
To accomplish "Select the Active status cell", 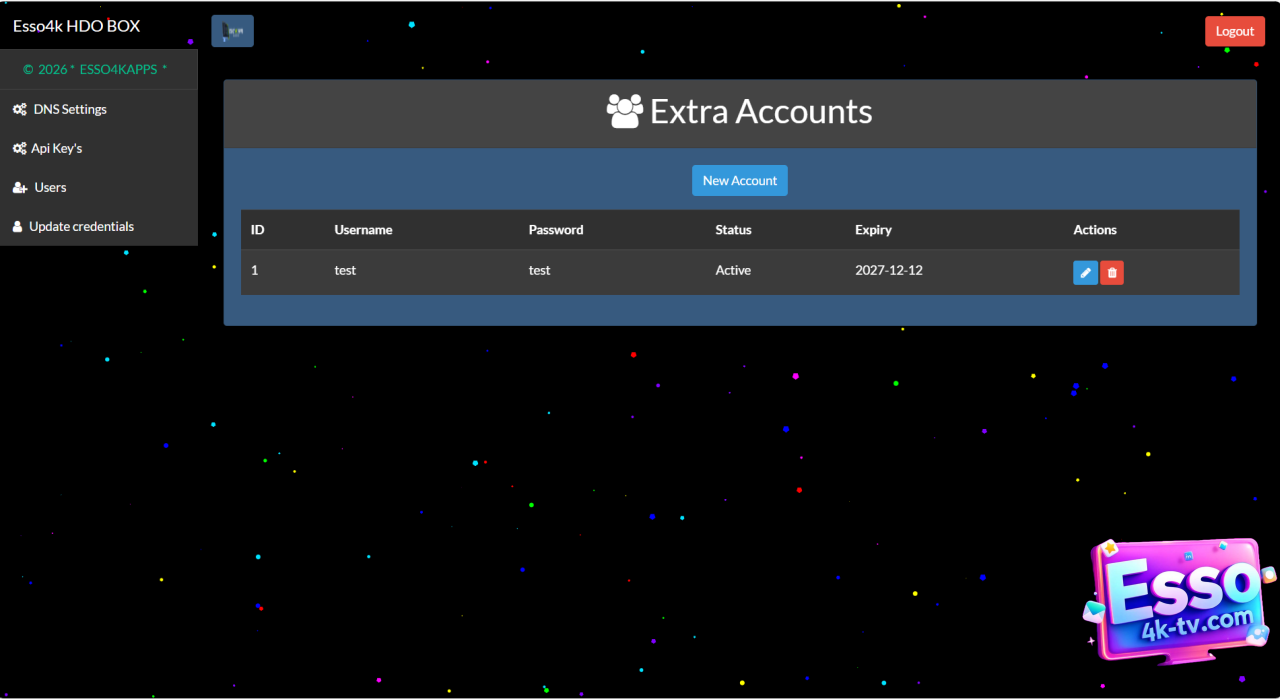I will [733, 270].
